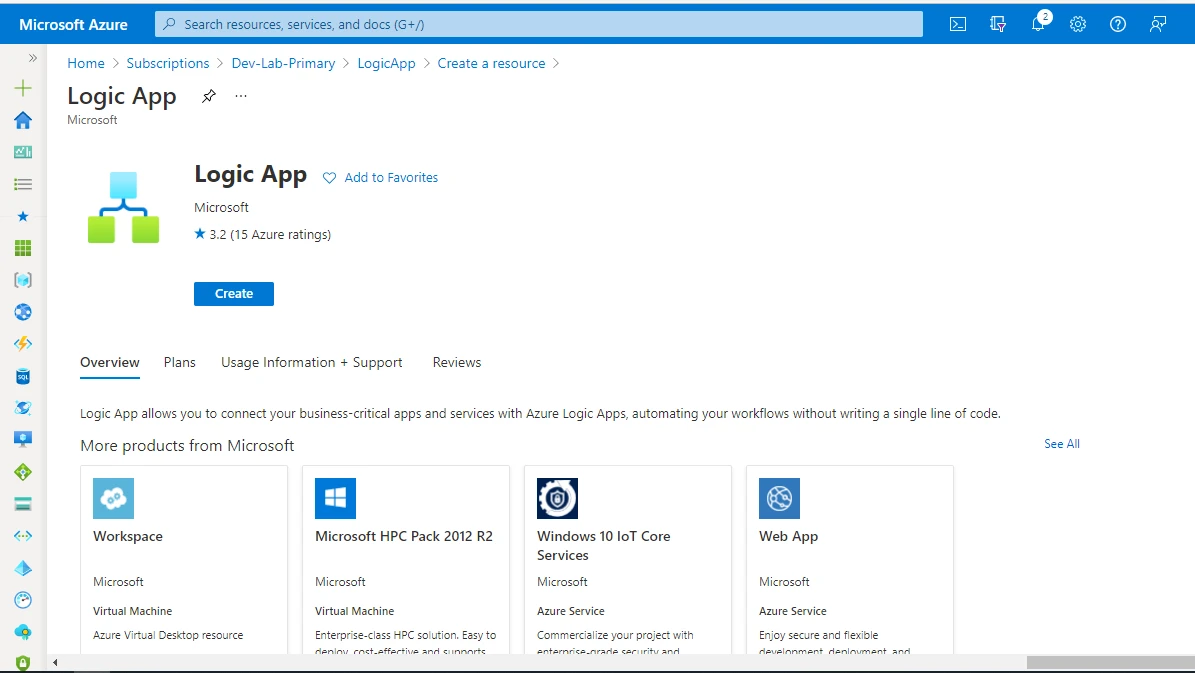Click the Azure search bar
Viewport: 1195px width, 673px height.
[538, 24]
